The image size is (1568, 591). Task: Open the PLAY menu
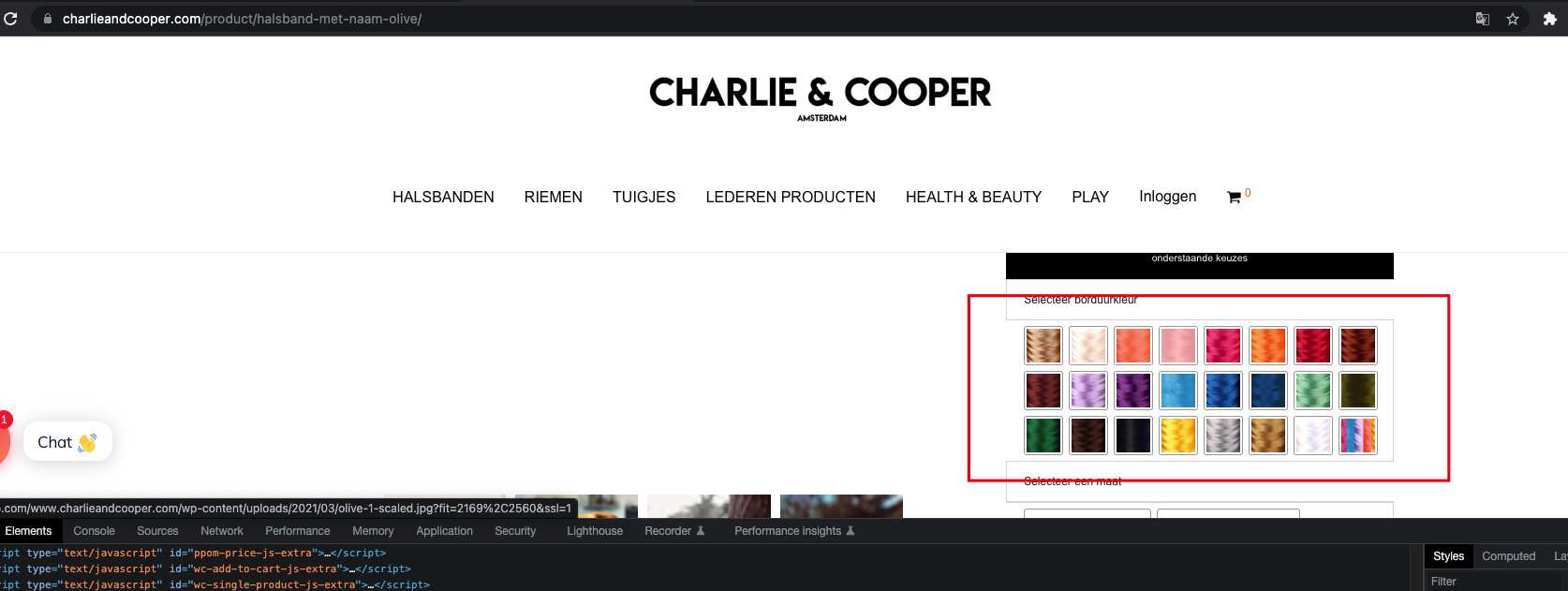pyautogui.click(x=1090, y=197)
